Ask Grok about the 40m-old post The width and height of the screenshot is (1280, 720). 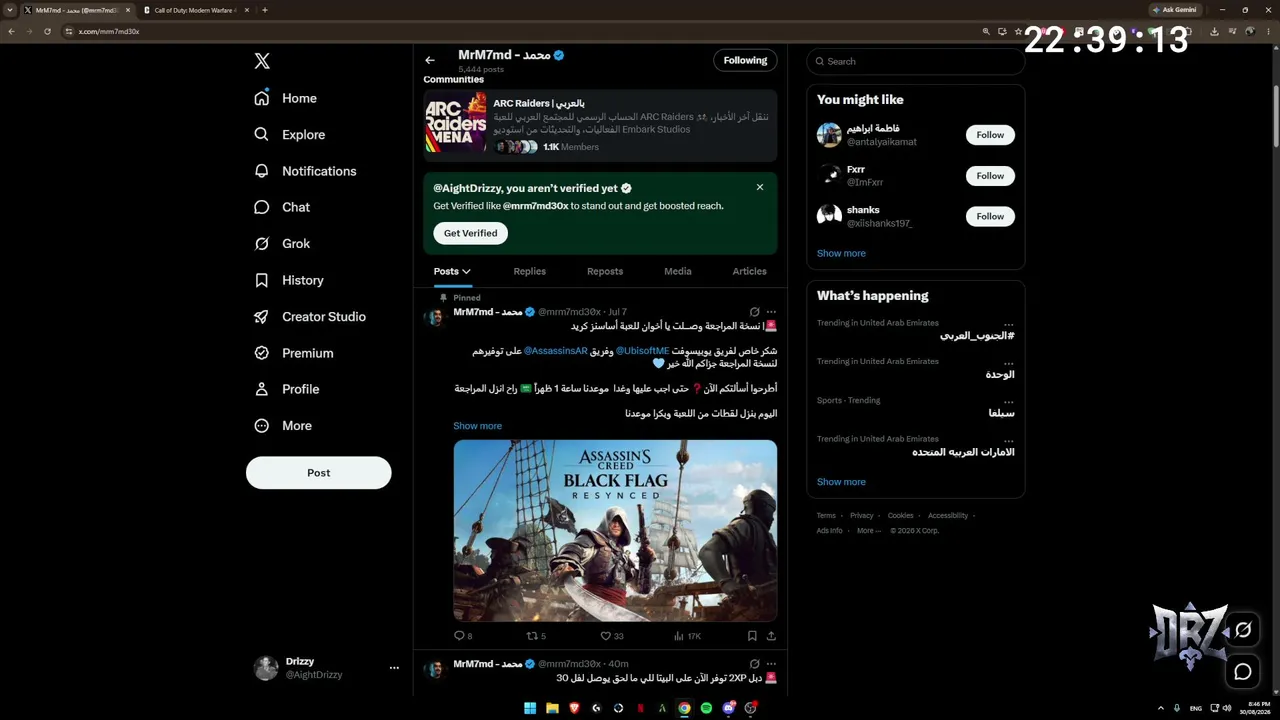755,664
